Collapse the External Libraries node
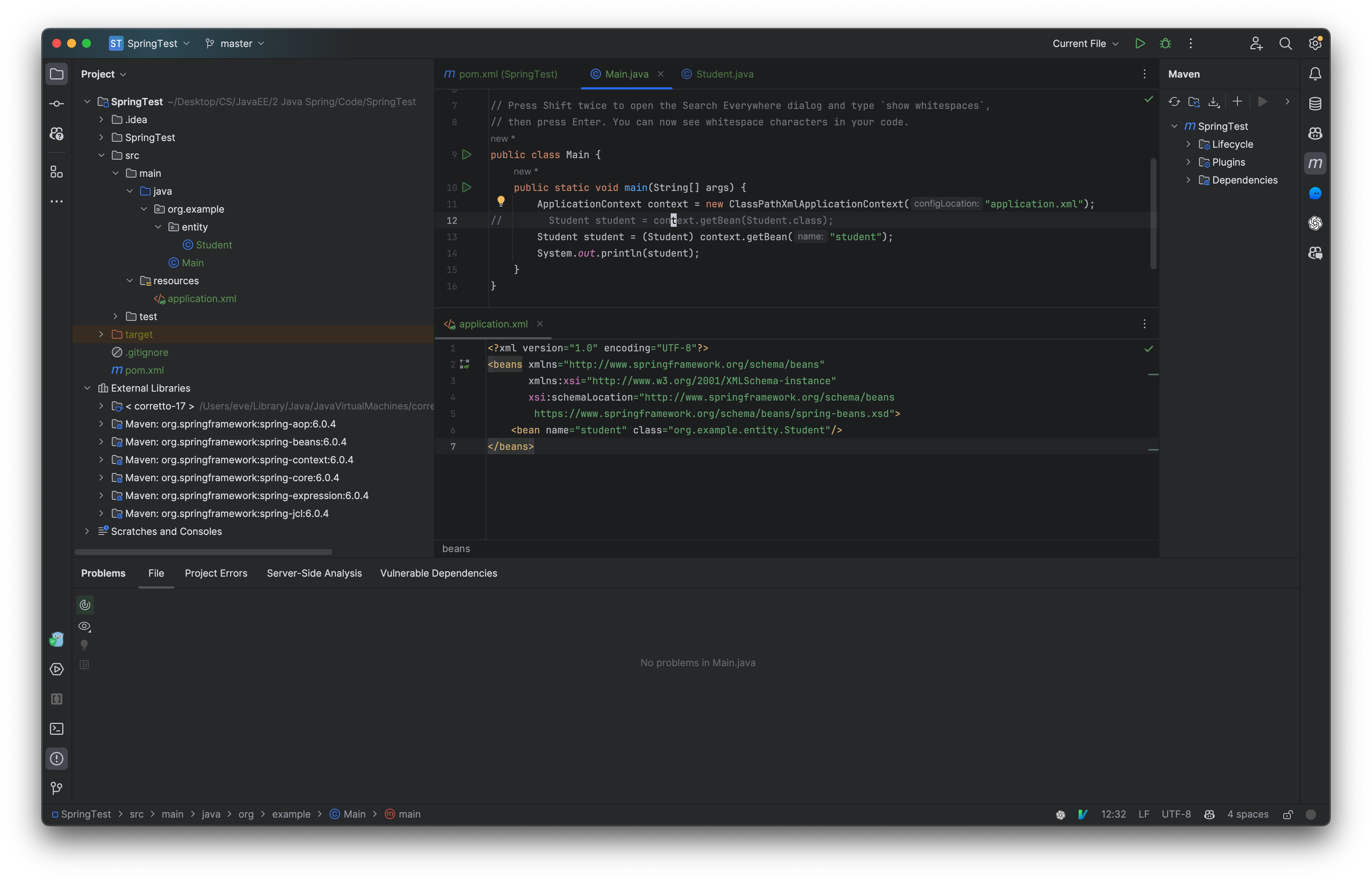The height and width of the screenshot is (881, 1372). coord(87,388)
